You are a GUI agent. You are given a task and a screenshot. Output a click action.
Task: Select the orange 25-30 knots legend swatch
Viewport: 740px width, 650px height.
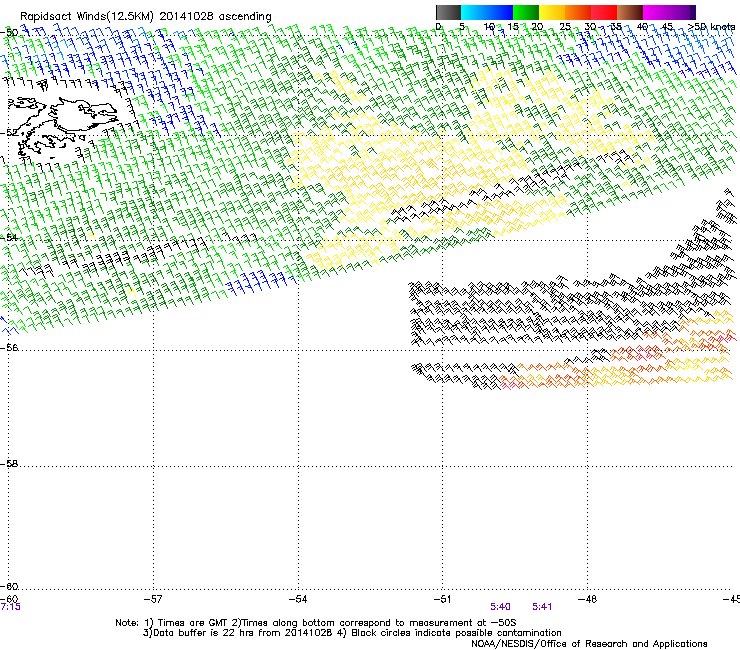(x=578, y=12)
